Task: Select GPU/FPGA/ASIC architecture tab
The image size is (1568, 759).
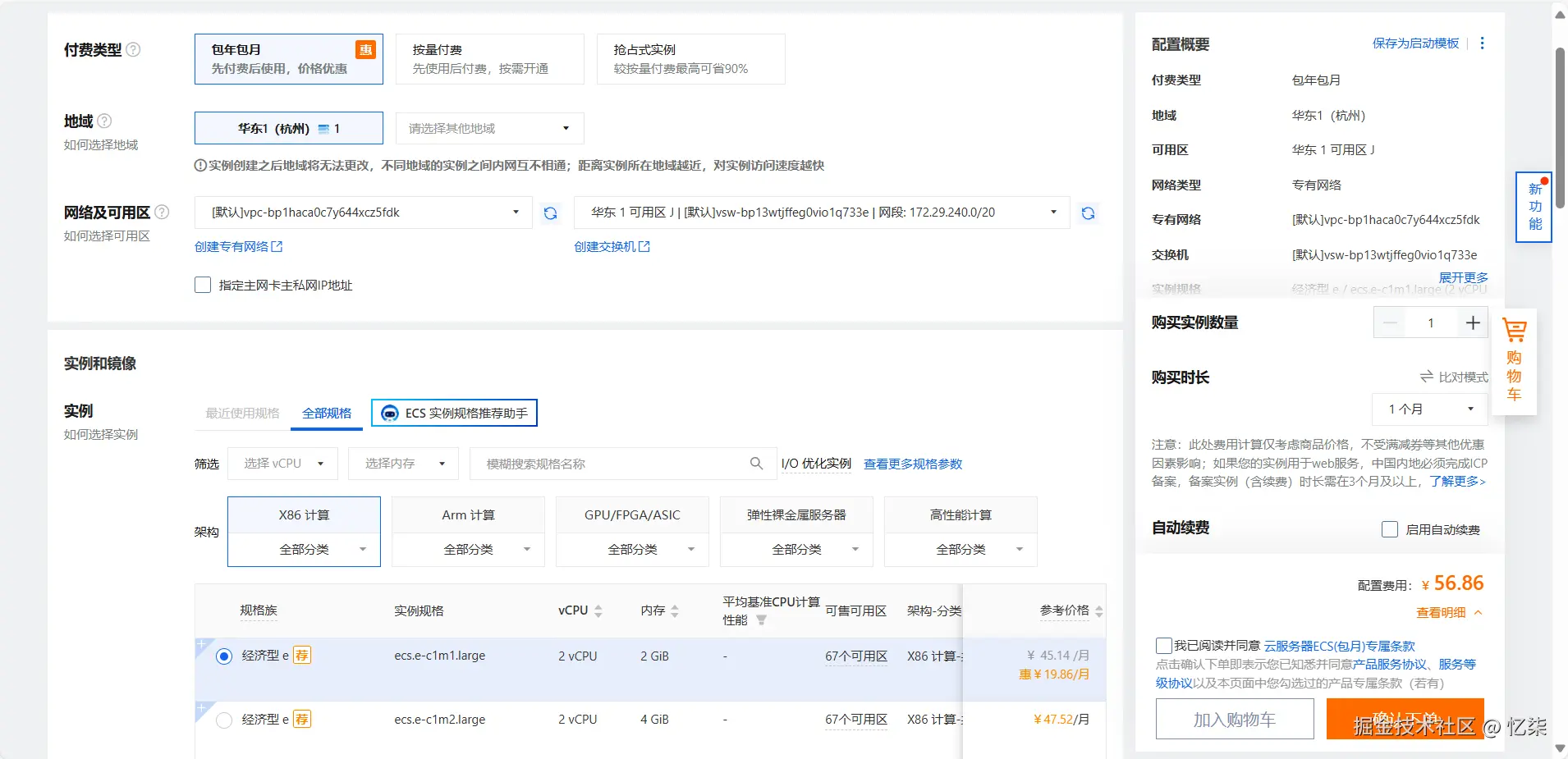Action: [x=632, y=515]
